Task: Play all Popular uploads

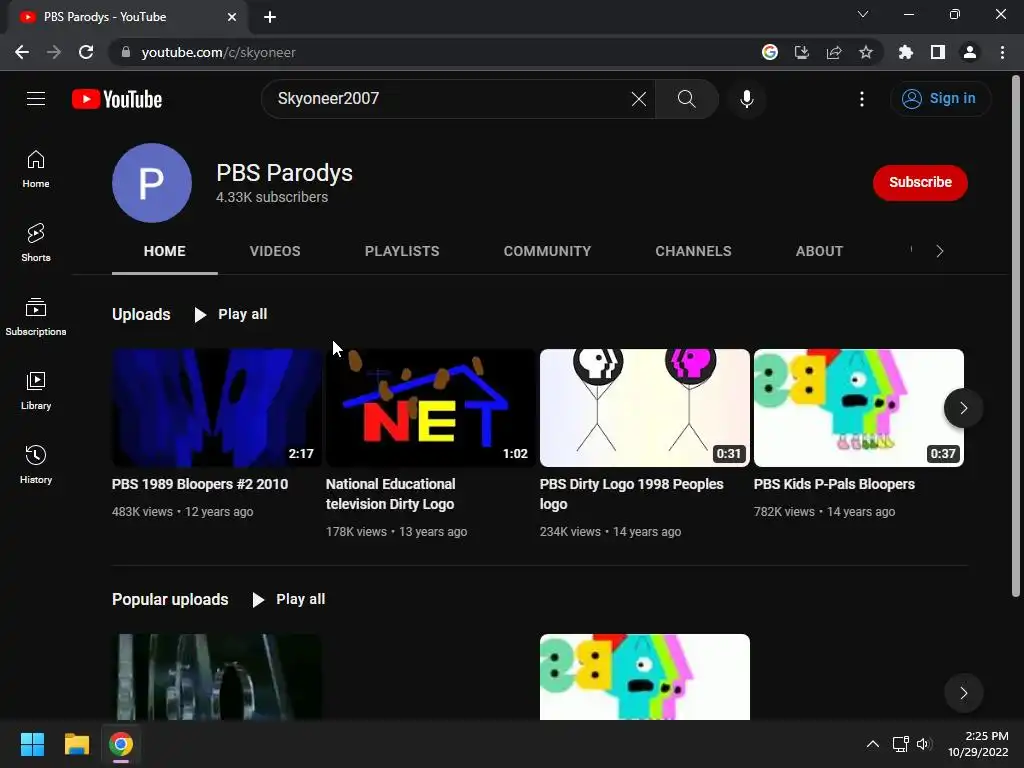Action: pyautogui.click(x=289, y=600)
